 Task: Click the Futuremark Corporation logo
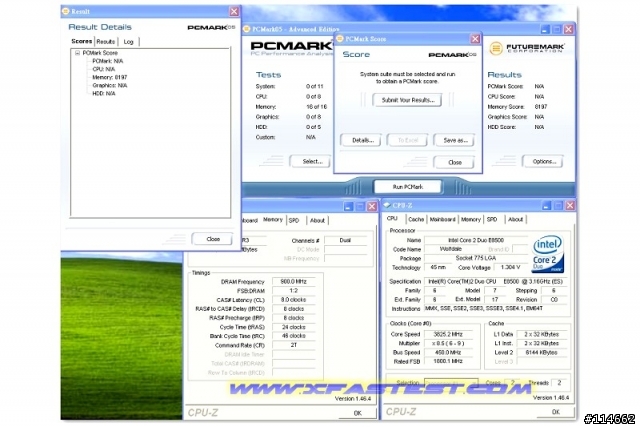pos(527,48)
